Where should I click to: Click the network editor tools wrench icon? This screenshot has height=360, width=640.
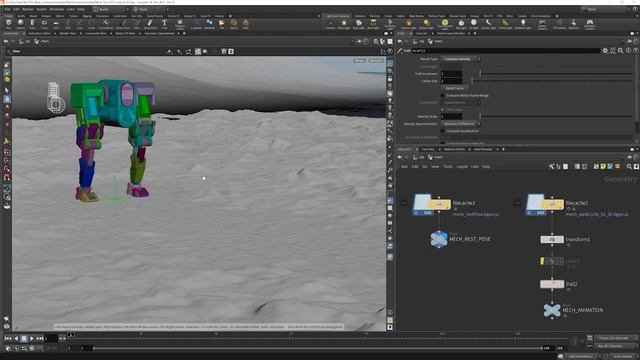(x=552, y=167)
